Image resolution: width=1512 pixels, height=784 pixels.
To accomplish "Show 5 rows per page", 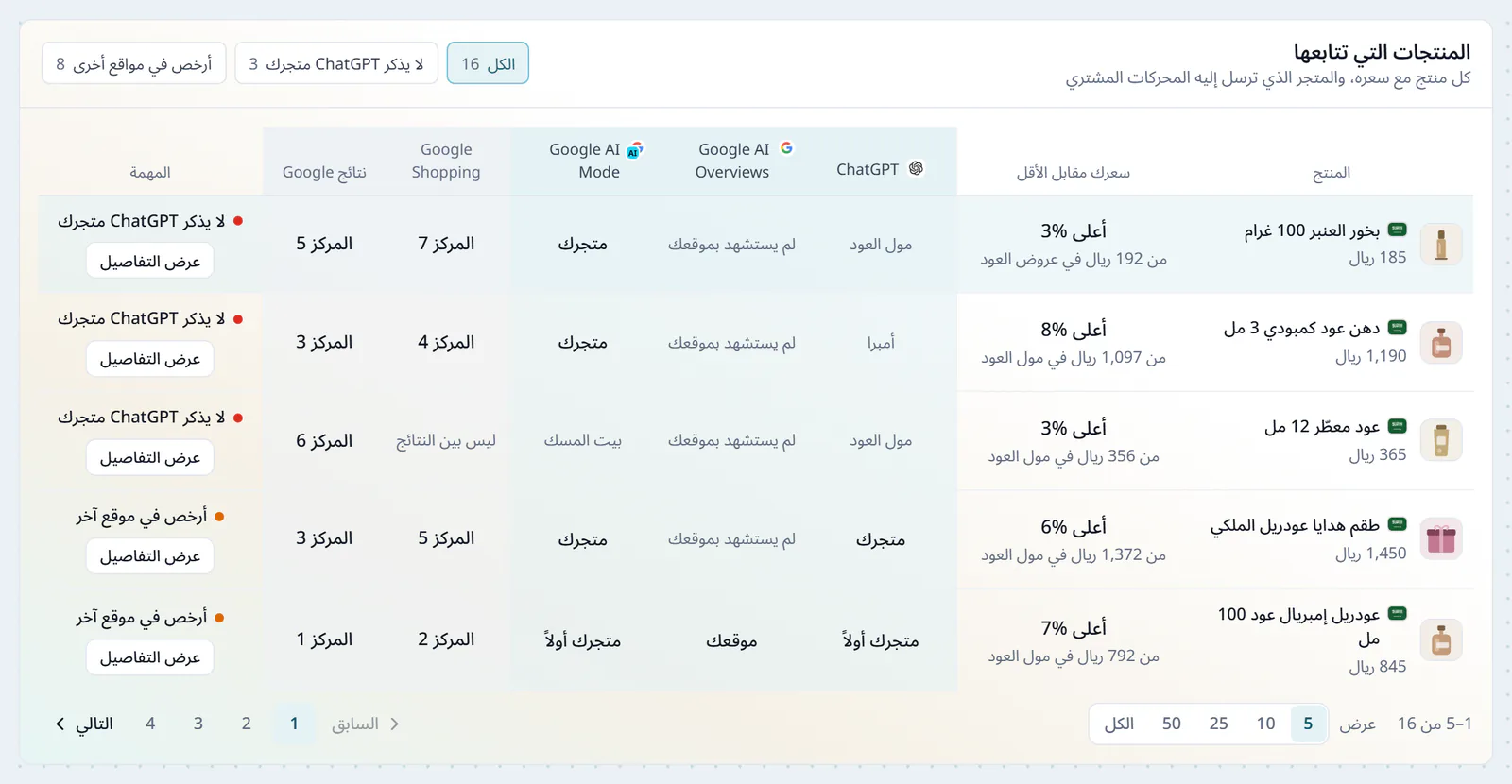I will (x=1308, y=724).
